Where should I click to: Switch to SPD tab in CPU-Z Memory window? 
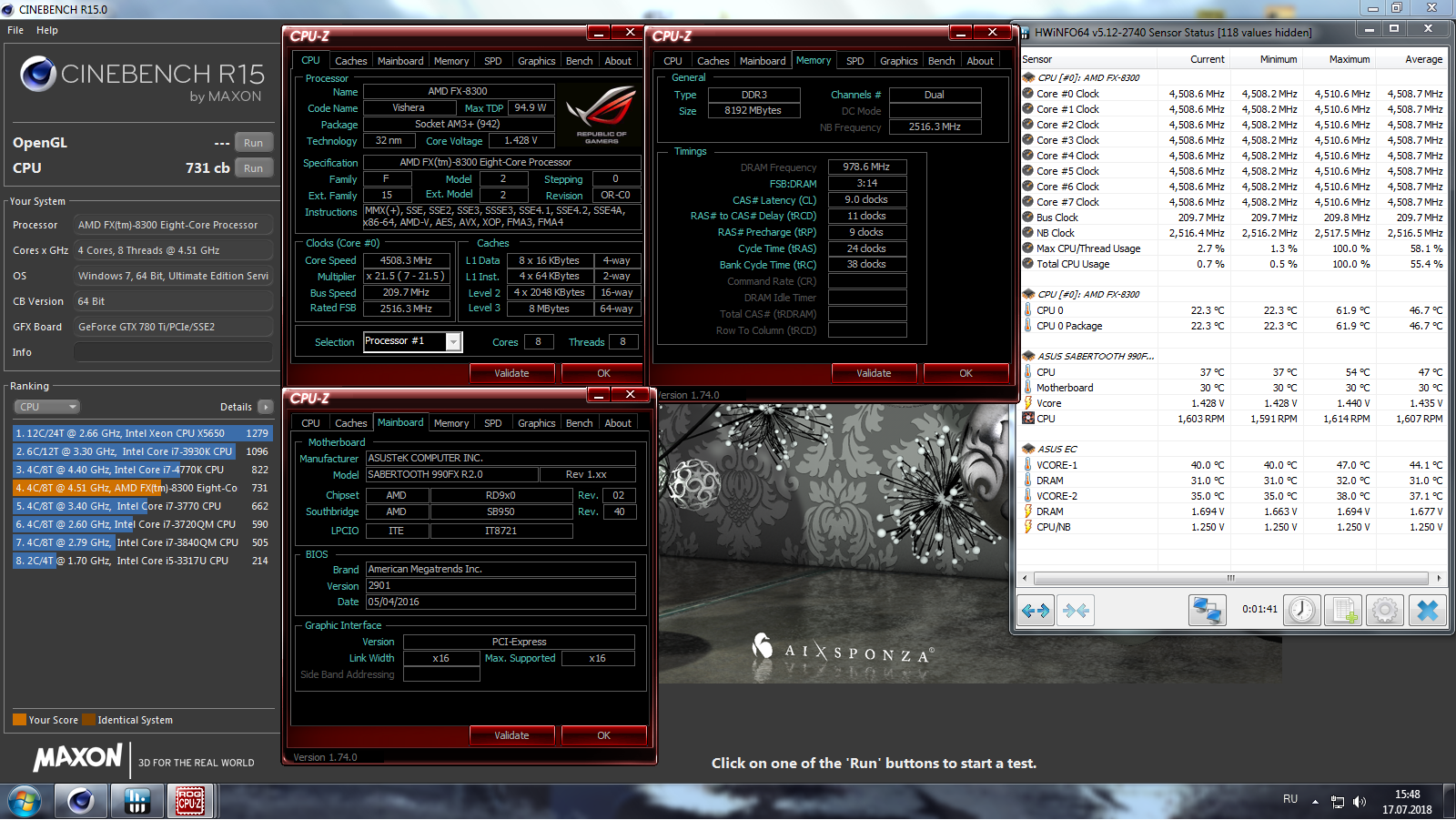[x=855, y=61]
